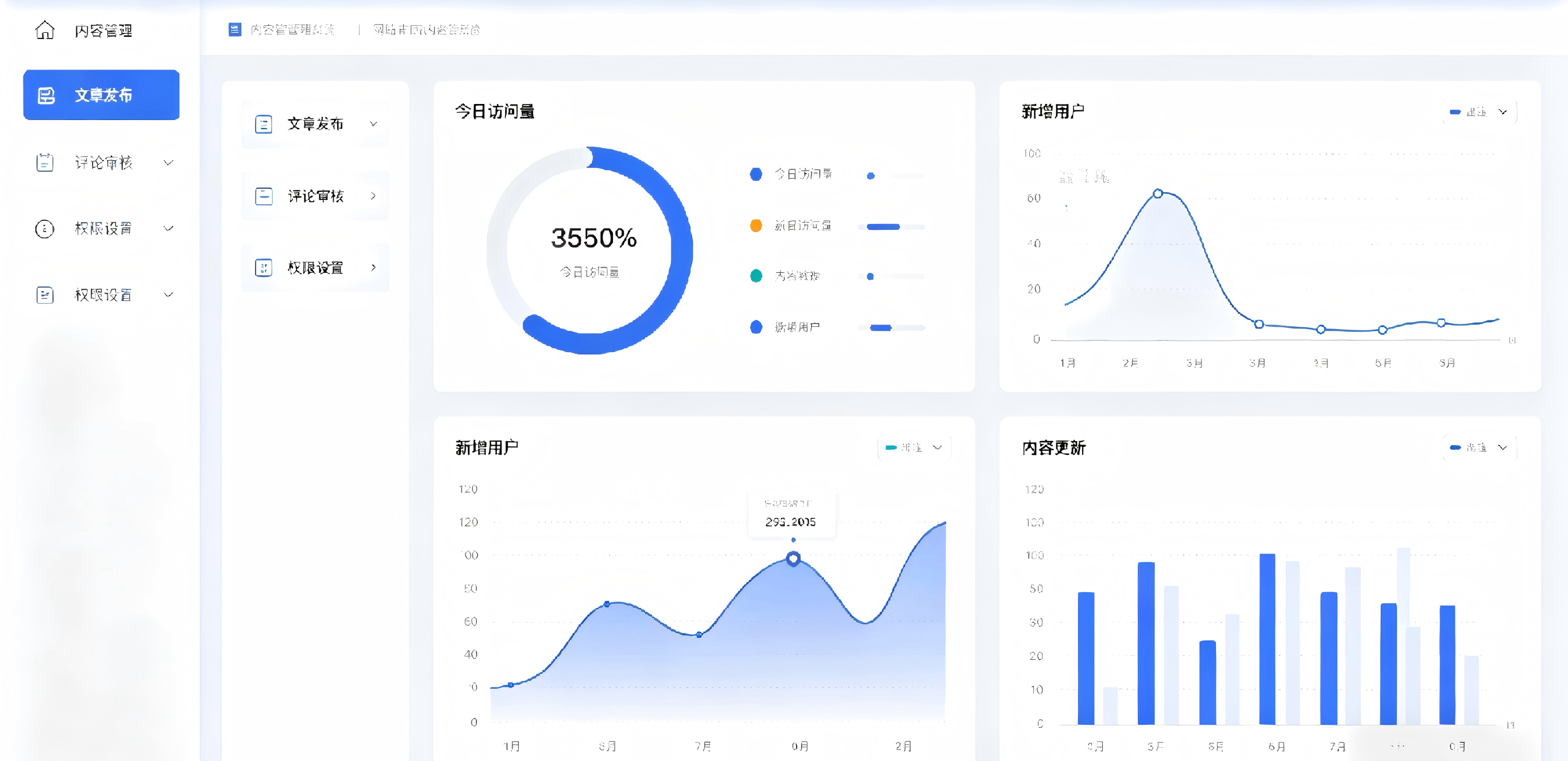Viewport: 1568px width, 761px height.
Task: Click the home icon beside 内容管理
Action: [x=44, y=30]
